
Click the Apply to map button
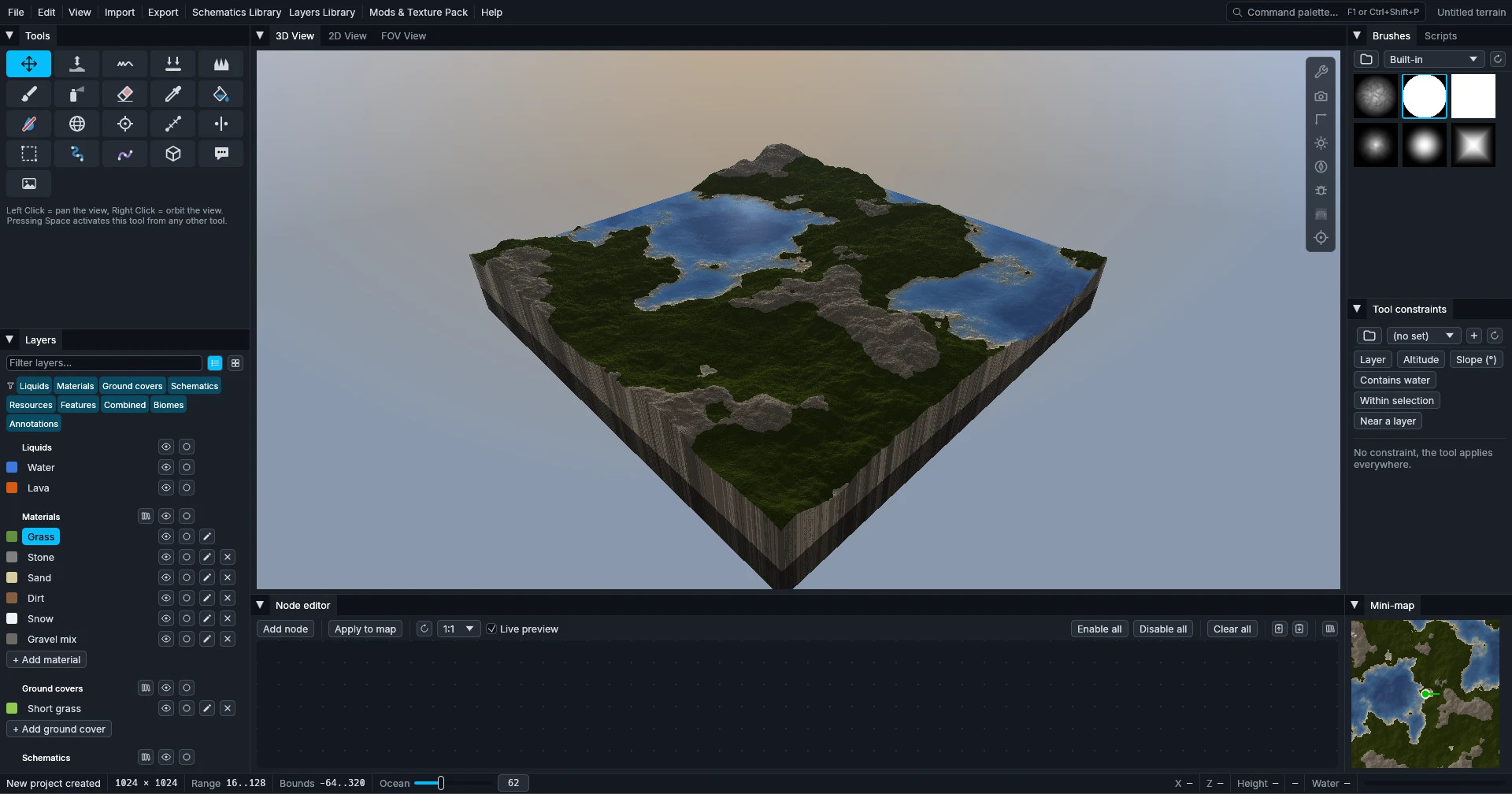point(365,629)
